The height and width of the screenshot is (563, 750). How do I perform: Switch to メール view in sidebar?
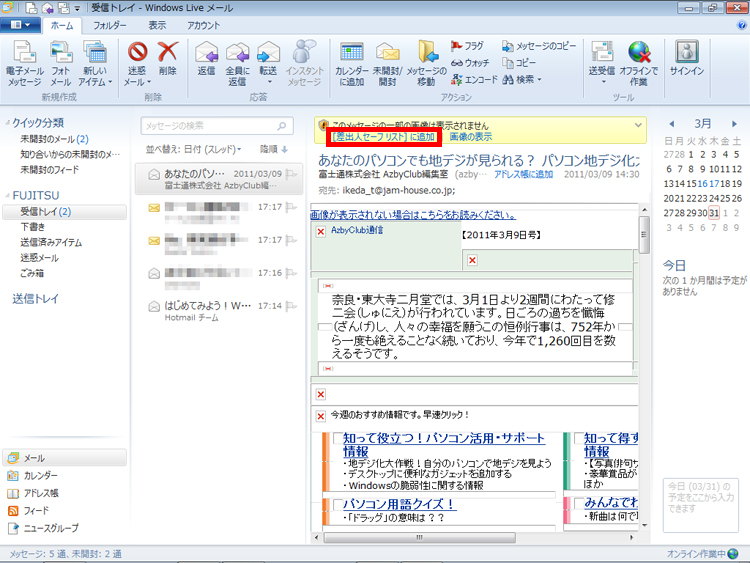click(x=65, y=458)
